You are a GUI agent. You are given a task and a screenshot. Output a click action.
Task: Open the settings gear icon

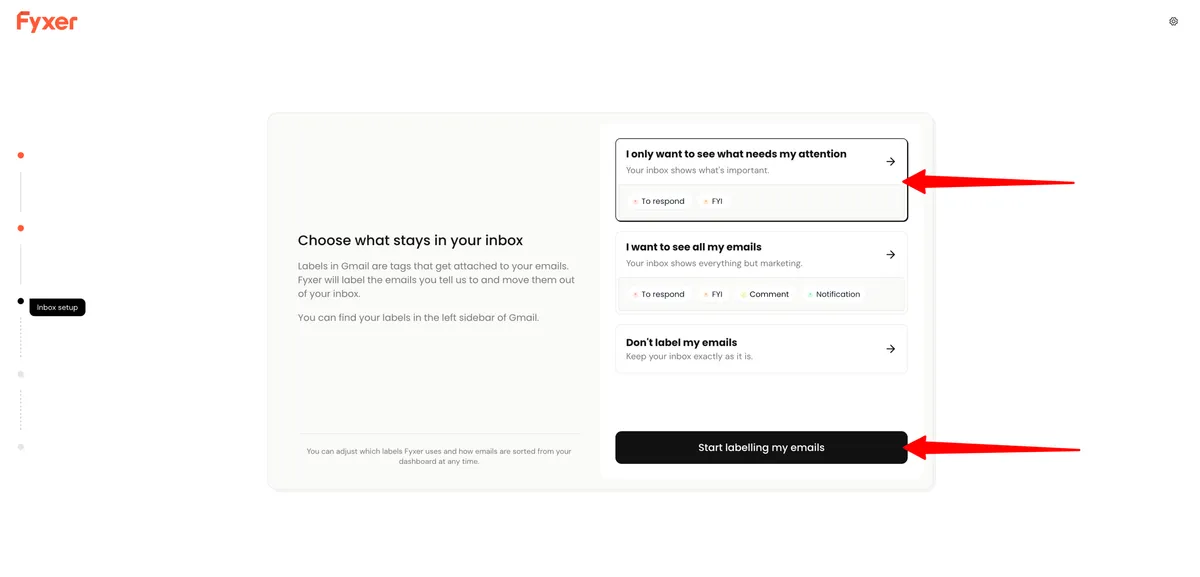tap(1173, 21)
